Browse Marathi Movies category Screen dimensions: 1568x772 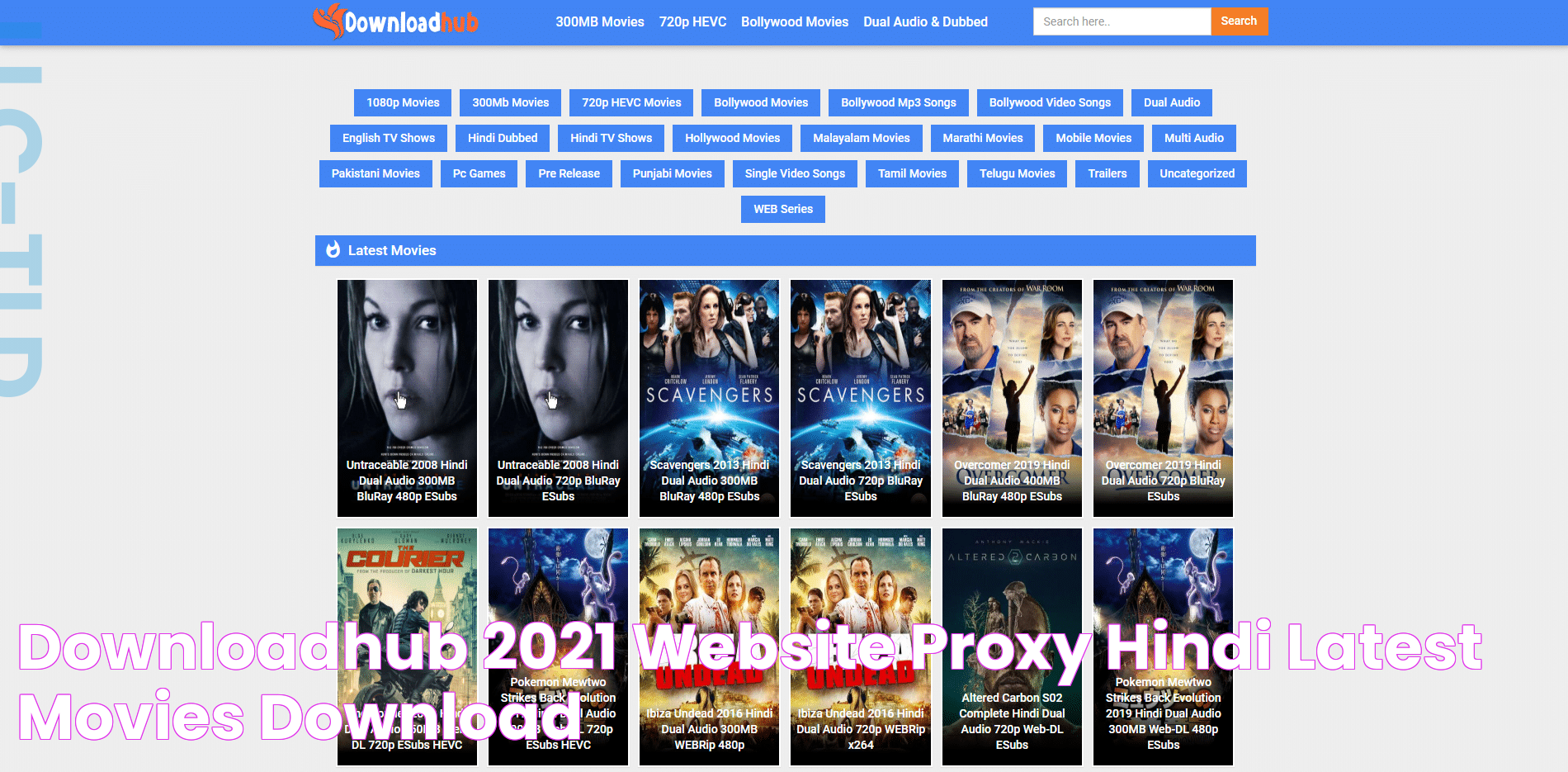point(983,138)
